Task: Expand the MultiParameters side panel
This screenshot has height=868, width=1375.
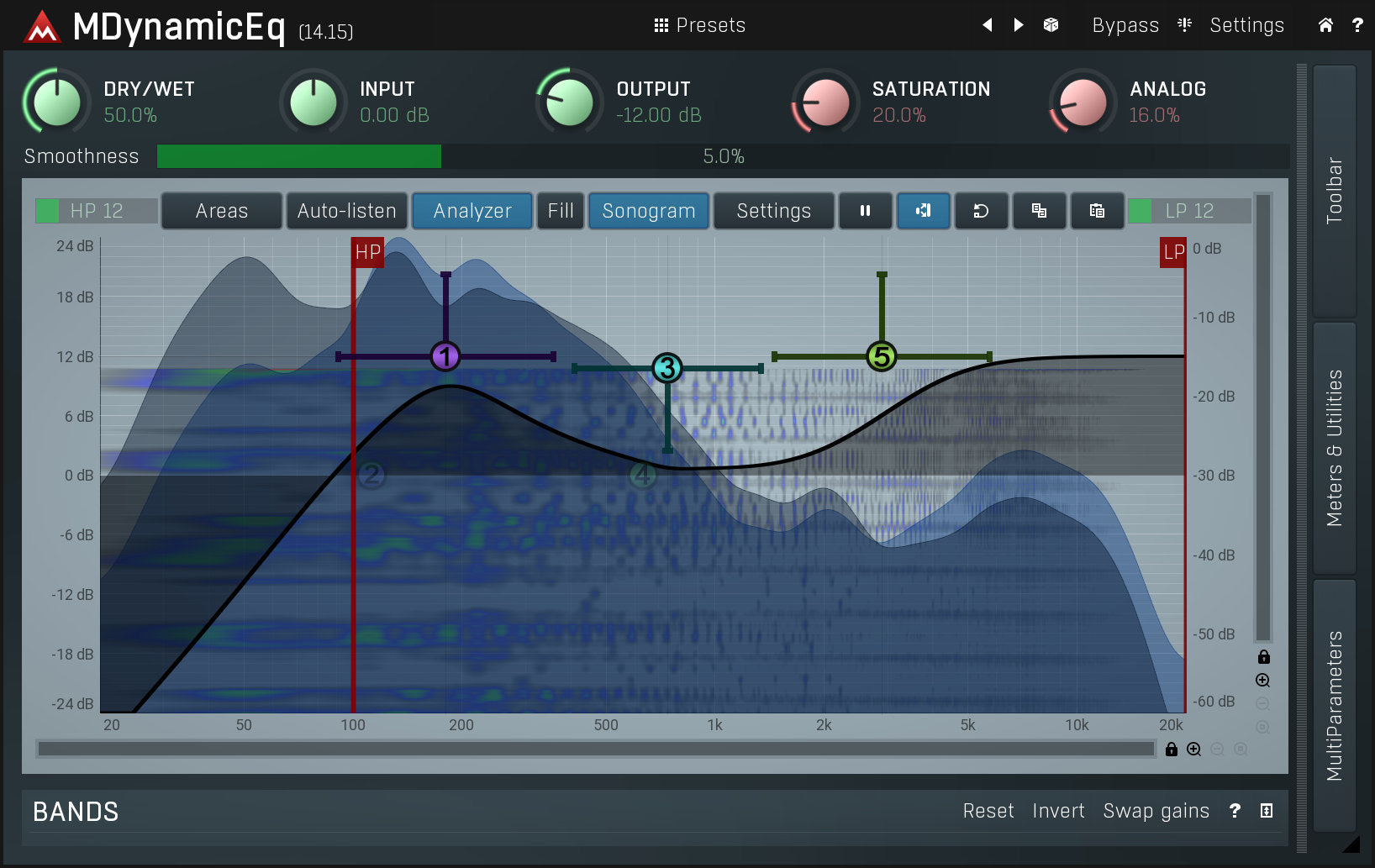Action: pyautogui.click(x=1334, y=706)
